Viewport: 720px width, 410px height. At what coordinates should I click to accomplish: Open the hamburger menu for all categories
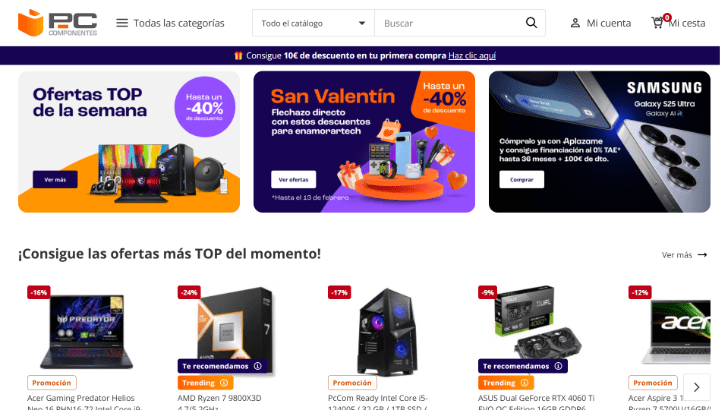pos(122,23)
